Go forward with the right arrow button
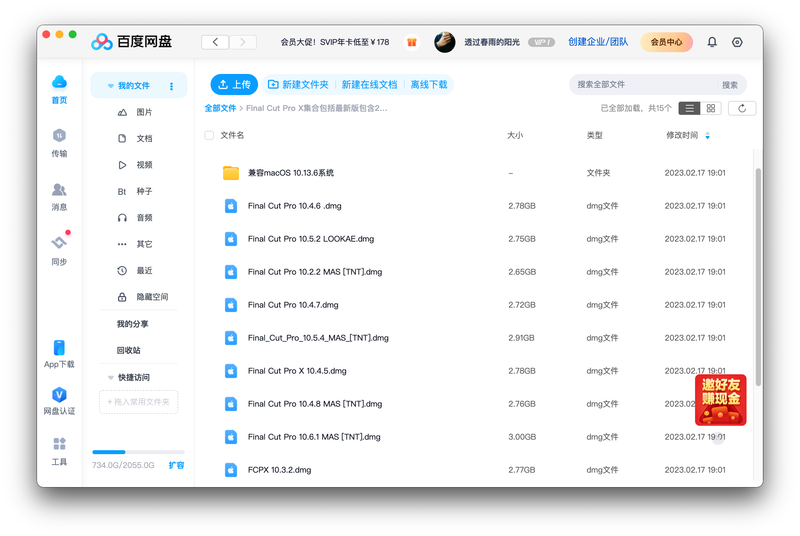Image resolution: width=800 pixels, height=536 pixels. pos(243,42)
